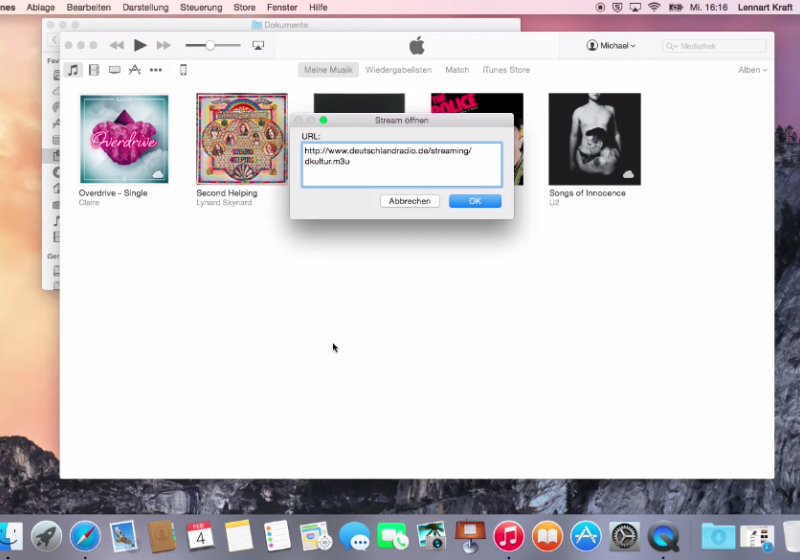Open the Darstellung menu in the menu bar

click(145, 7)
